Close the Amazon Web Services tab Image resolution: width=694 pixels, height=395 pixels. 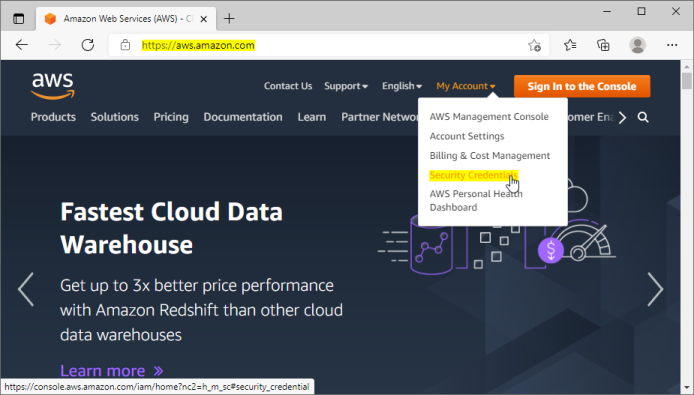(204, 19)
